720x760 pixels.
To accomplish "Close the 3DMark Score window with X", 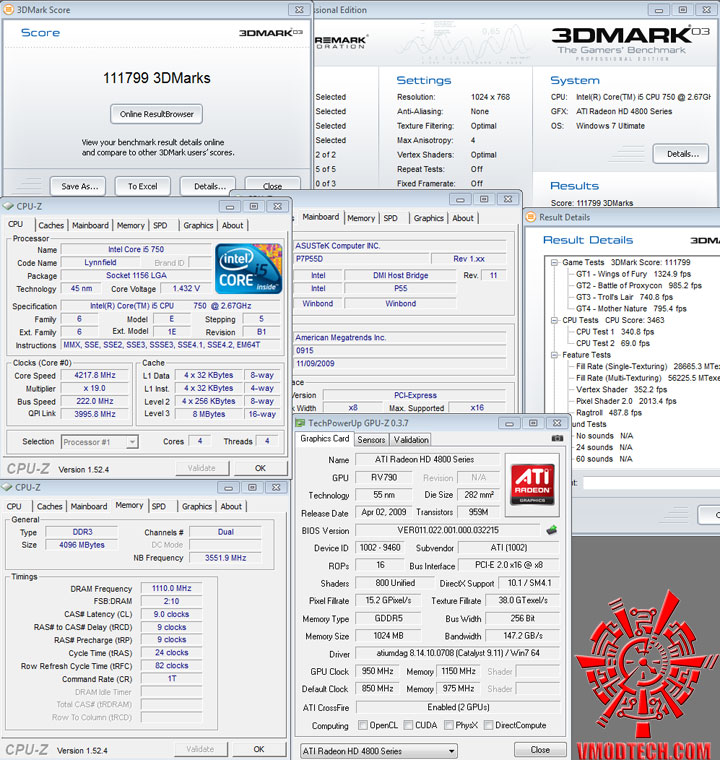I will pyautogui.click(x=300, y=9).
